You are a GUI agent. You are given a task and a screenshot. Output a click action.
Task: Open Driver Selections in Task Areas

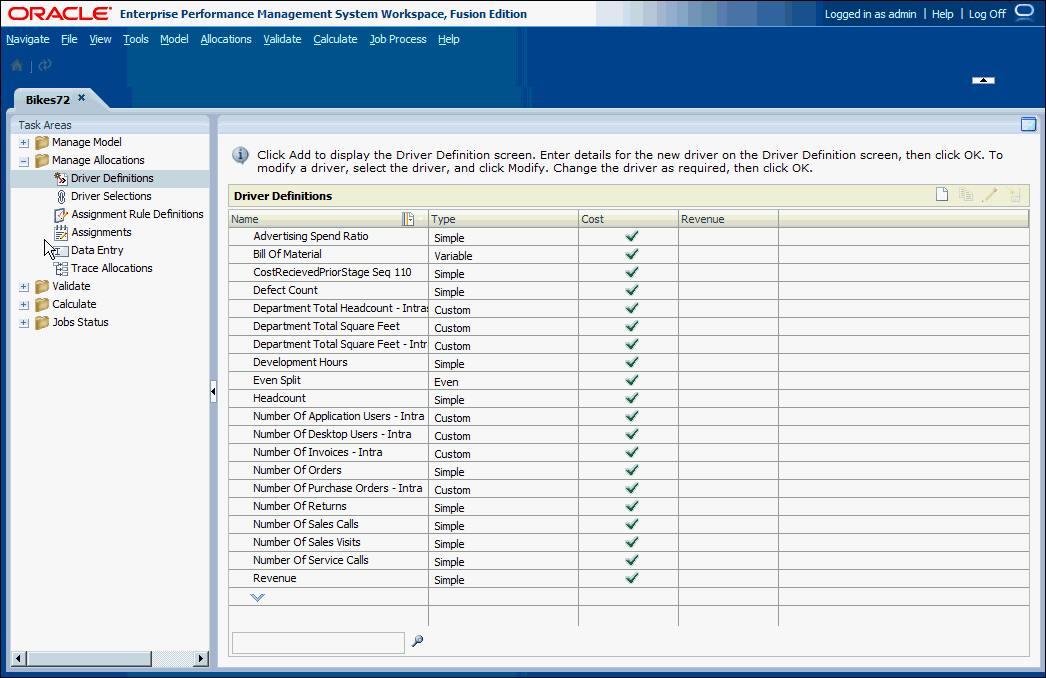111,196
